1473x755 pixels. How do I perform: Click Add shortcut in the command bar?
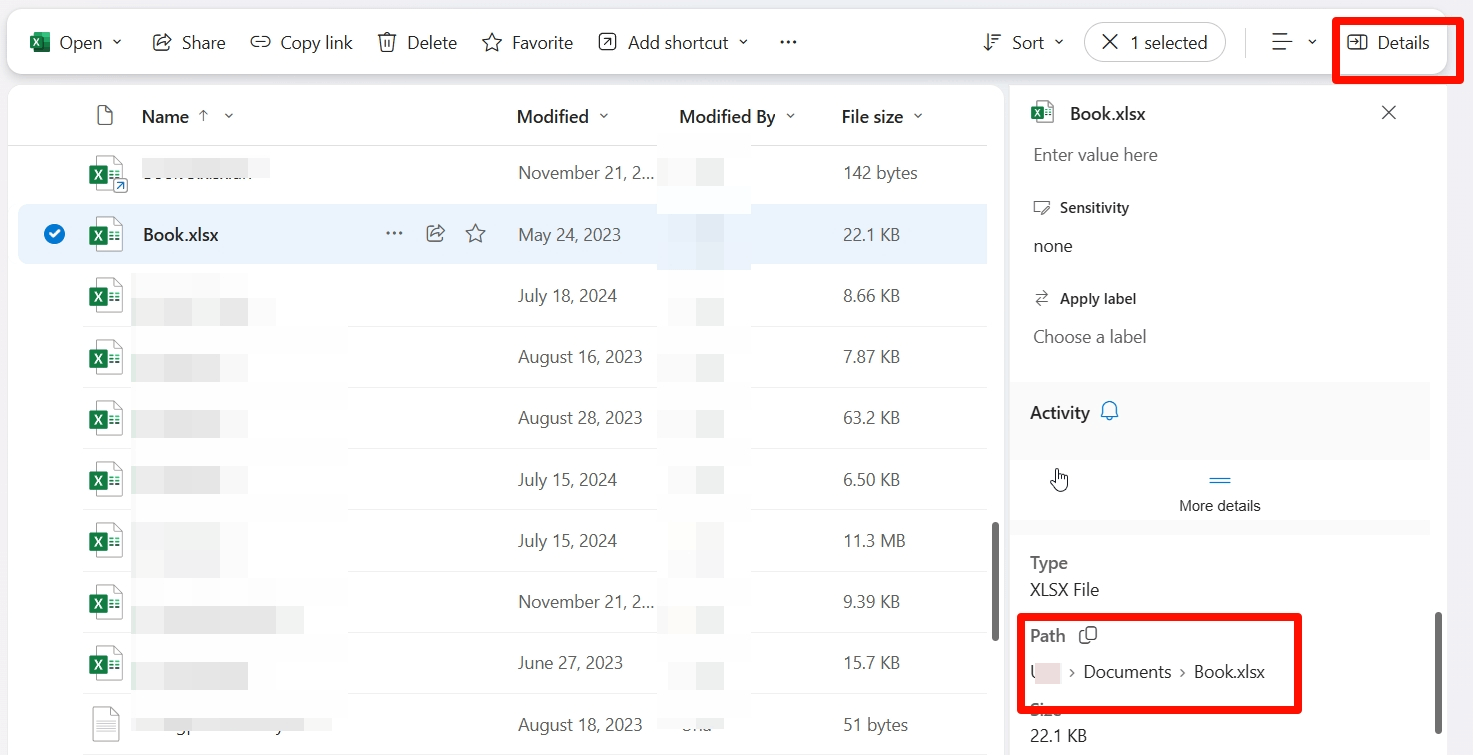tap(664, 42)
